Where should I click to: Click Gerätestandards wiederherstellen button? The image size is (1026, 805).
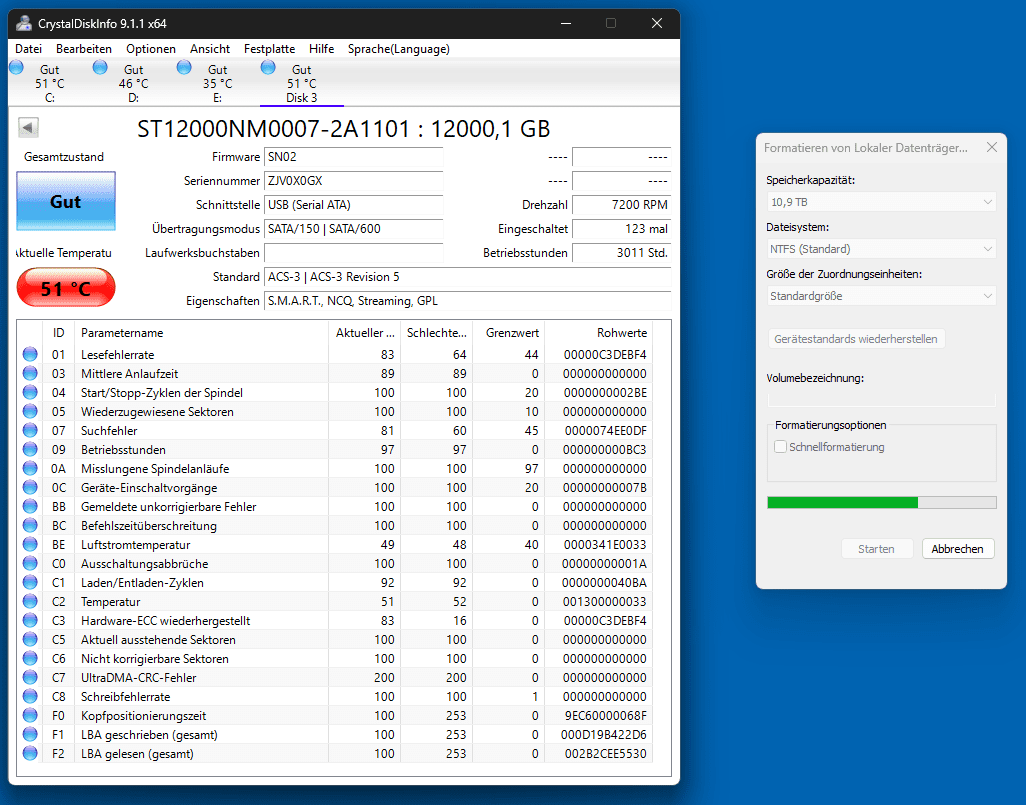[856, 339]
